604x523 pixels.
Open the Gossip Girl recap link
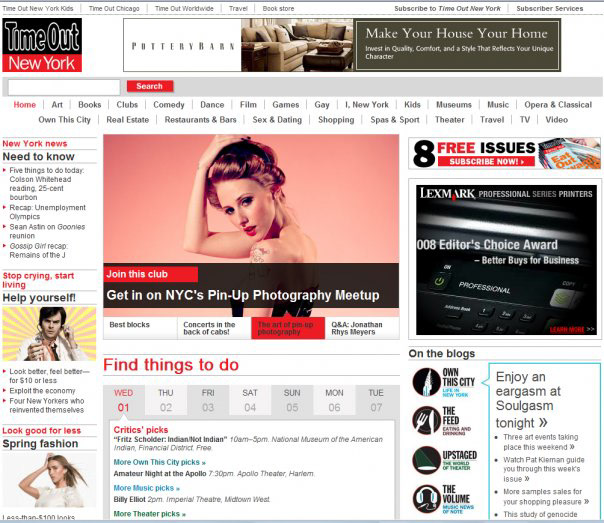(x=39, y=251)
